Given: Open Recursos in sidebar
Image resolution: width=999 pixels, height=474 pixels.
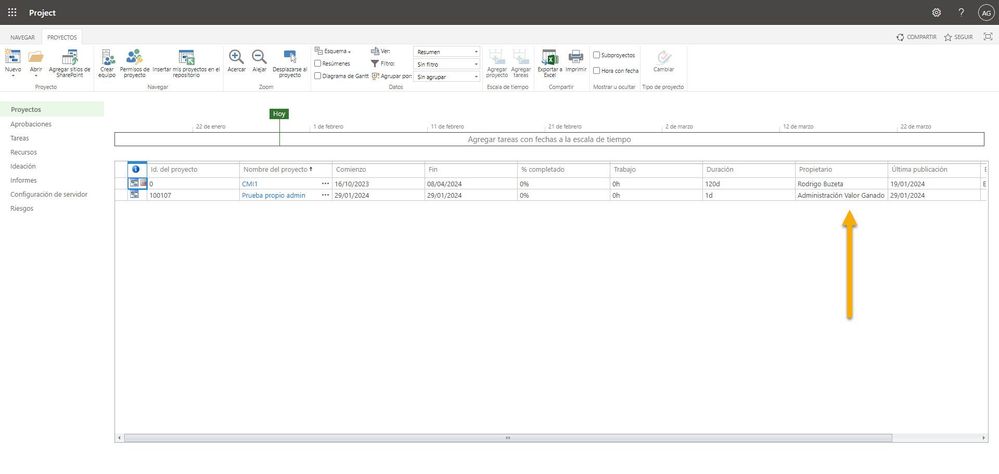Looking at the screenshot, I should [x=24, y=152].
